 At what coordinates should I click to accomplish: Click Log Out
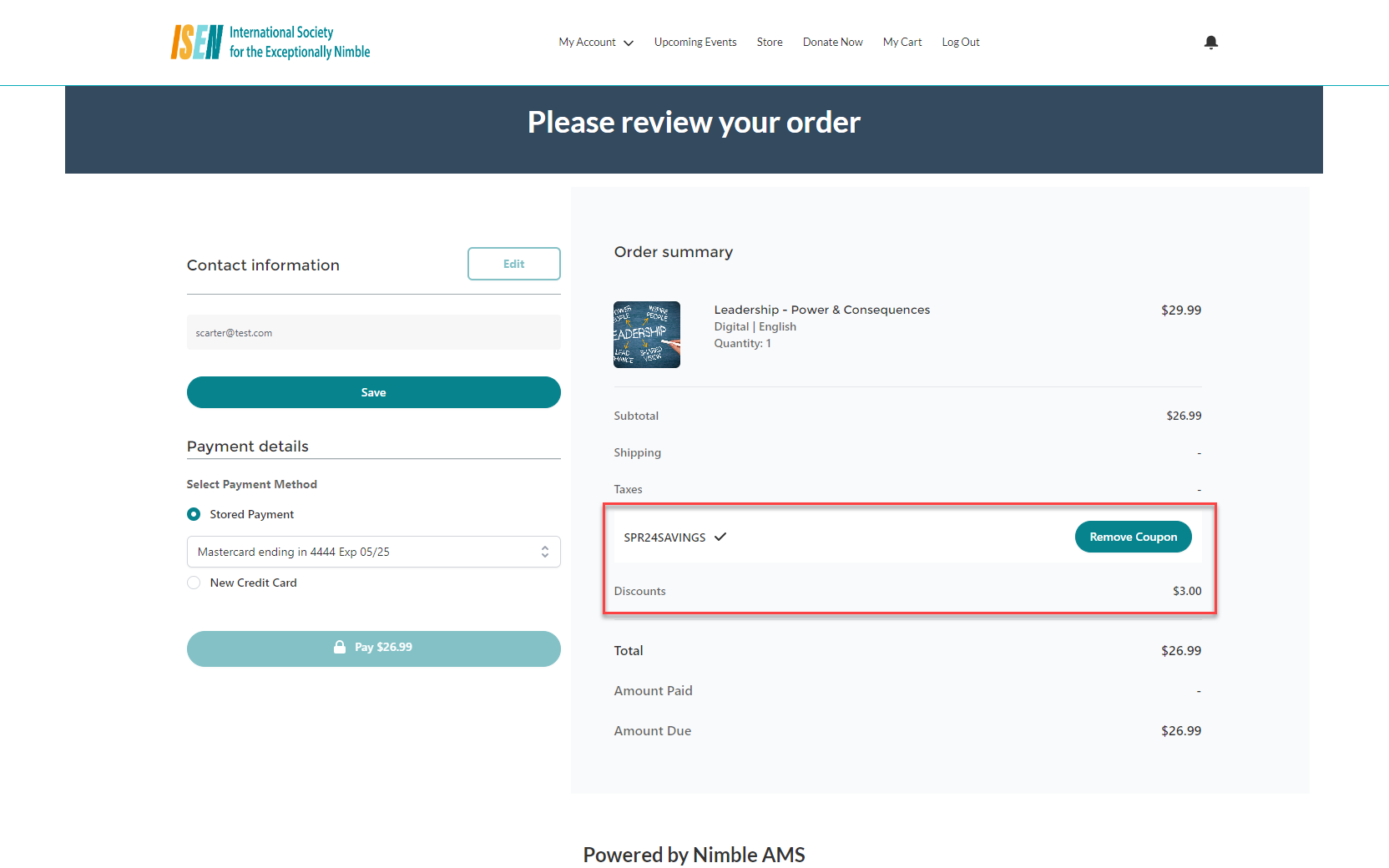(961, 43)
